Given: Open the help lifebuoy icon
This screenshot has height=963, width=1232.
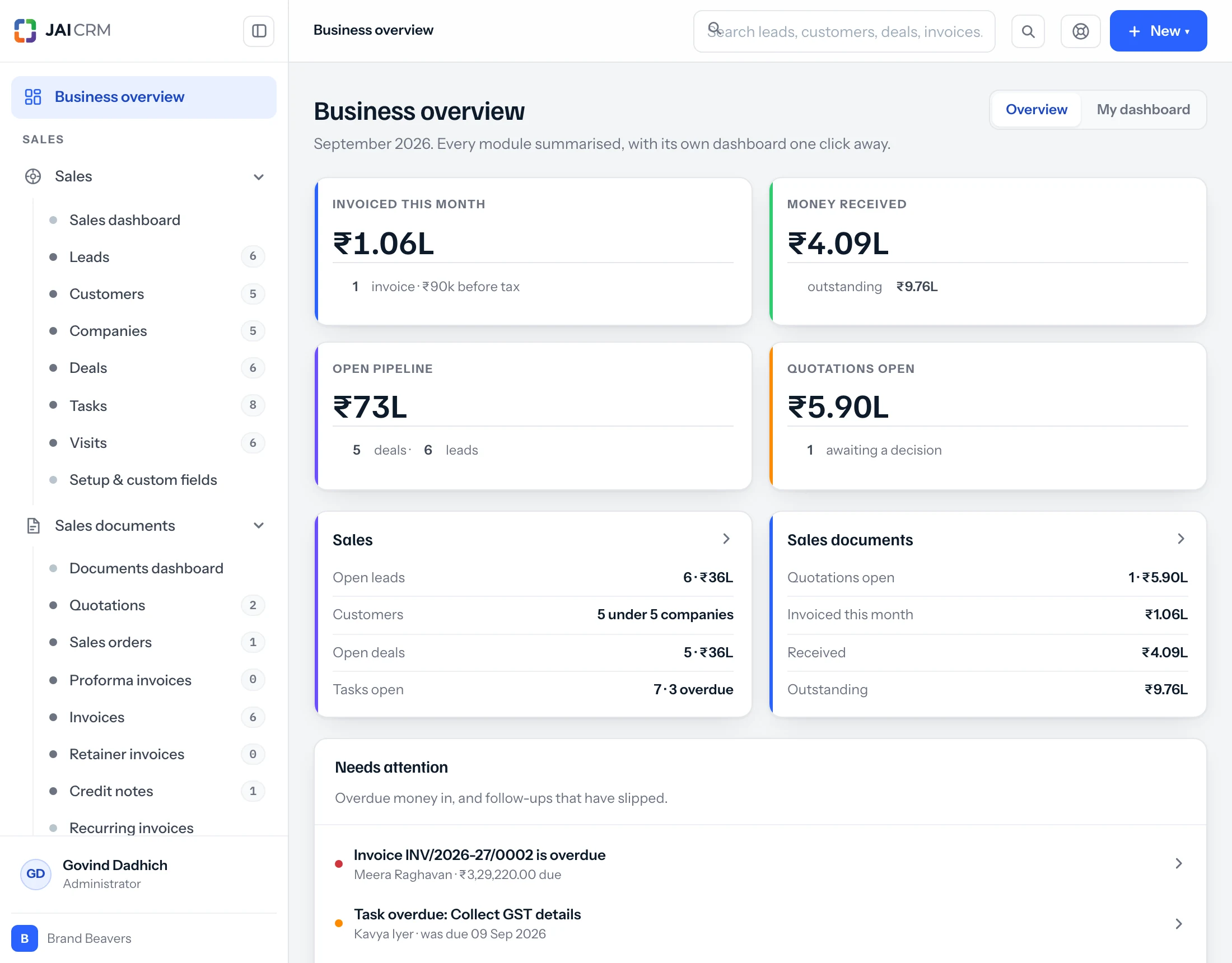Looking at the screenshot, I should pos(1080,31).
